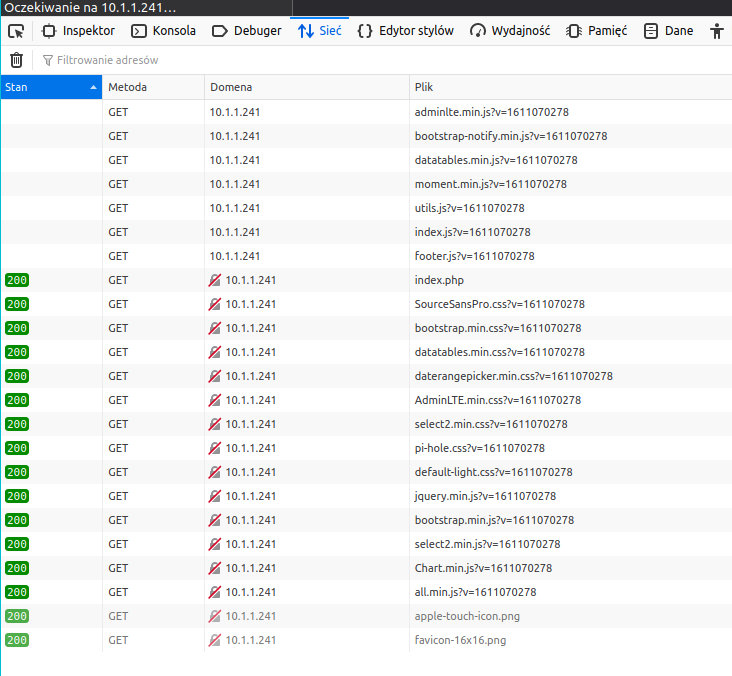Click insecure lock icon for Chart.min.js row
Image resolution: width=732 pixels, height=676 pixels.
215,568
